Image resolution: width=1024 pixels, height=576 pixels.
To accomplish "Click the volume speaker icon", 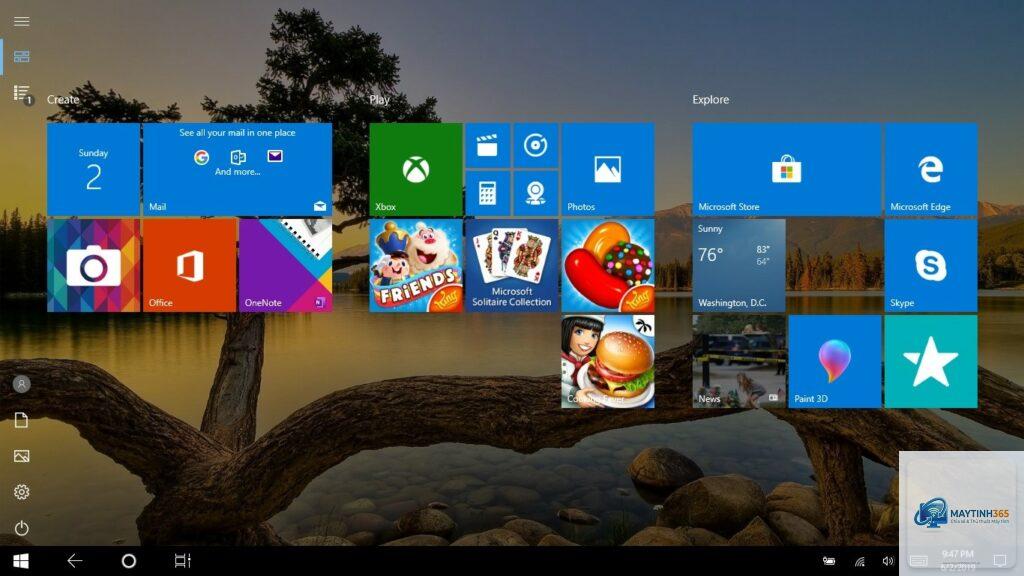I will point(888,561).
